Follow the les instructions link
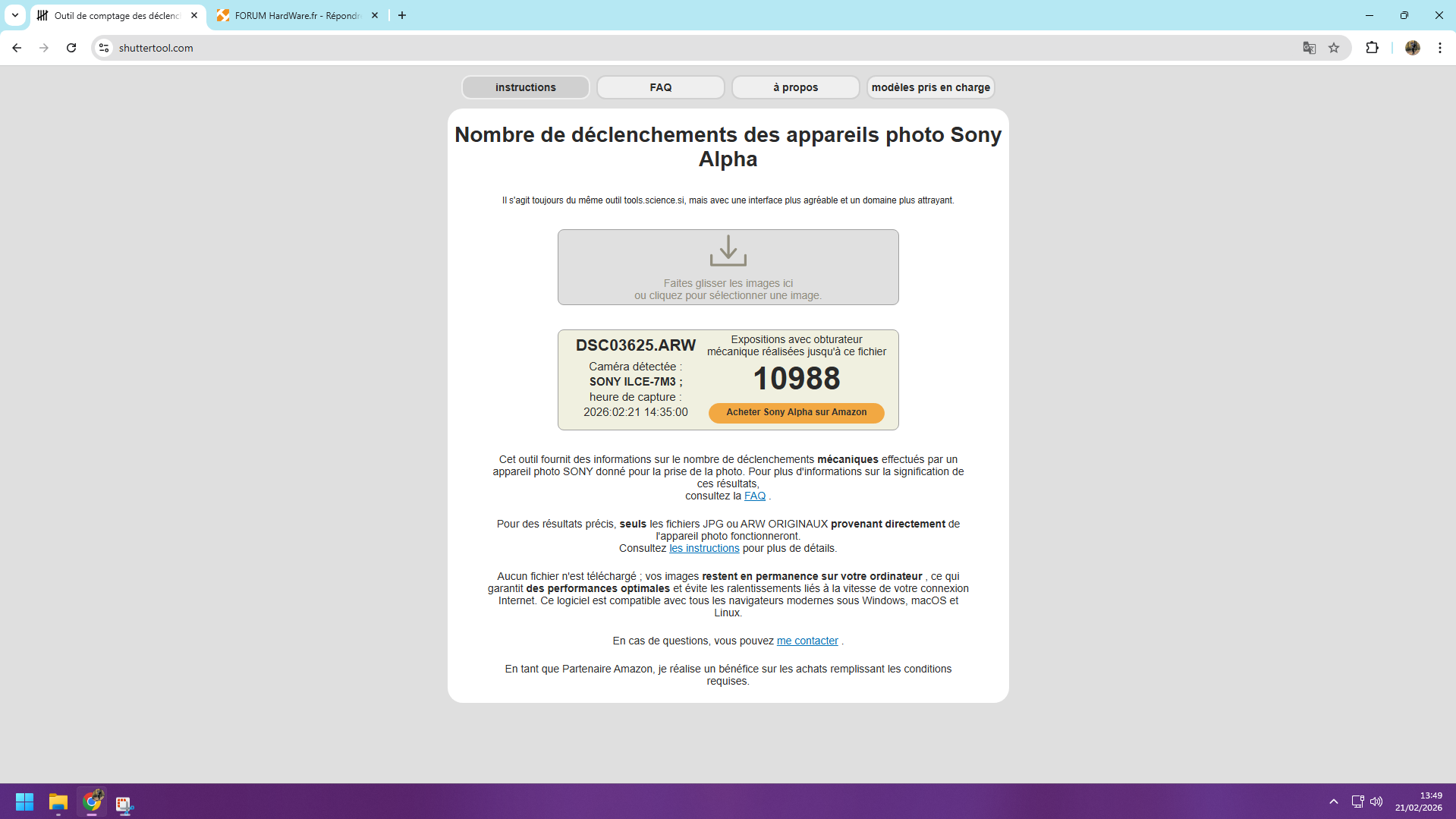The width and height of the screenshot is (1456, 819). pos(704,548)
